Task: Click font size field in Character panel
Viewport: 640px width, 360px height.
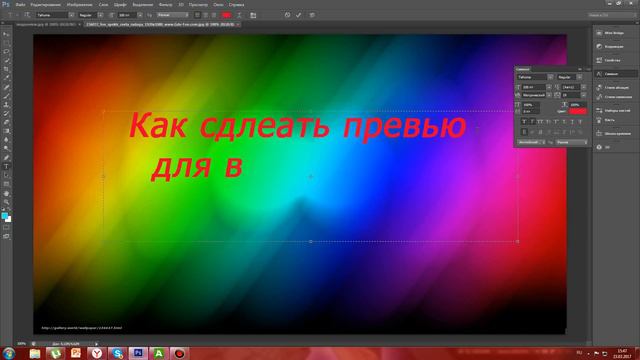Action: [x=533, y=87]
